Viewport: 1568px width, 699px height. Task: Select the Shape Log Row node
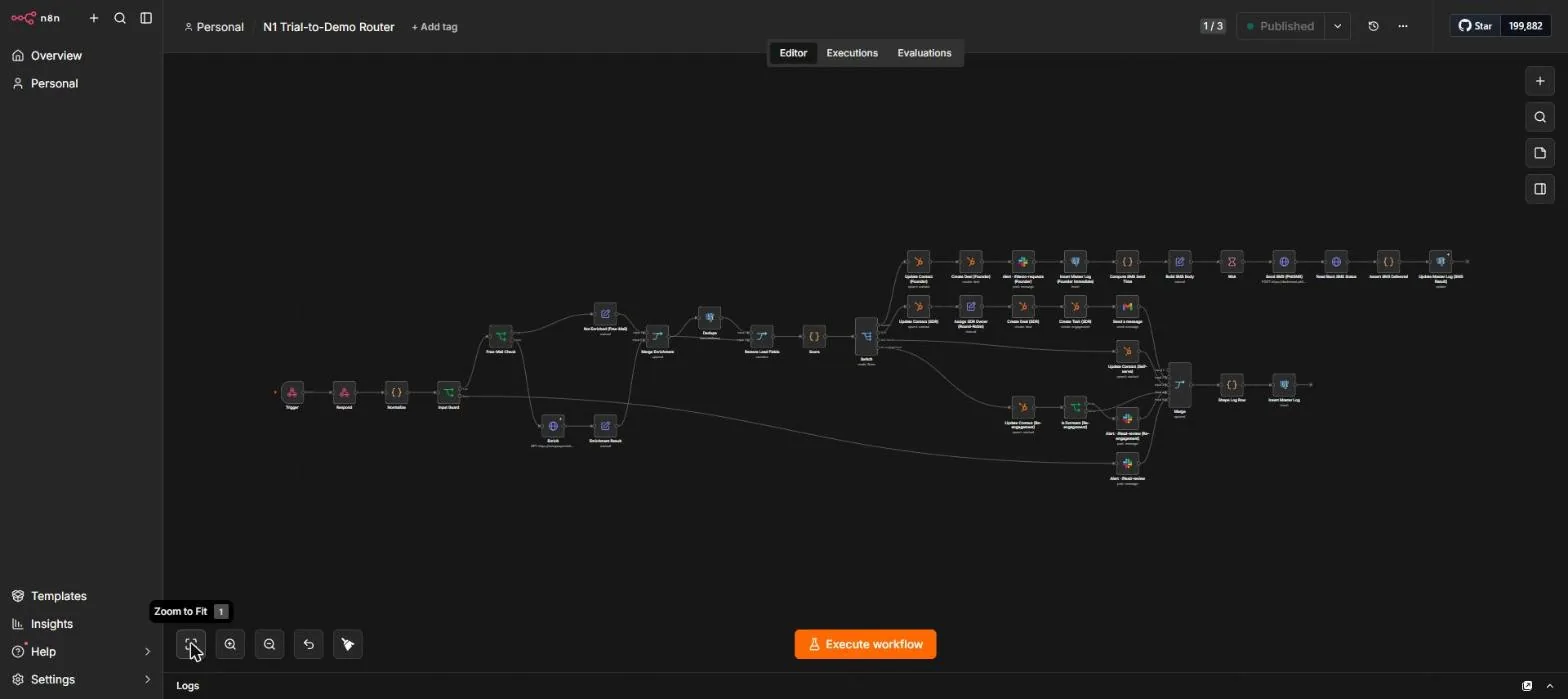[1232, 385]
